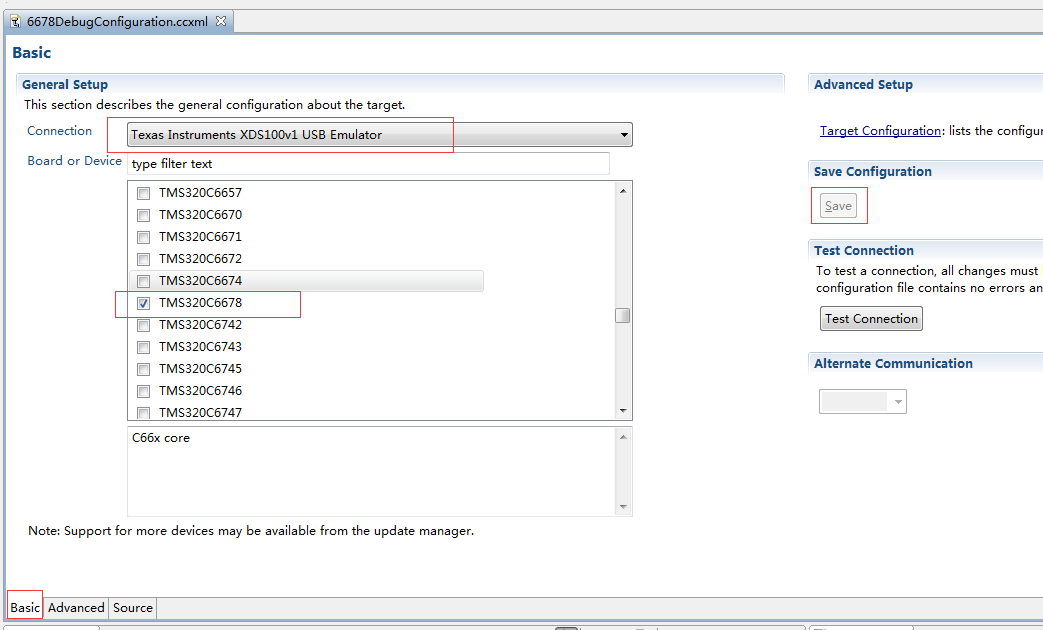
Task: Switch to the Advanced tab
Action: [x=76, y=607]
